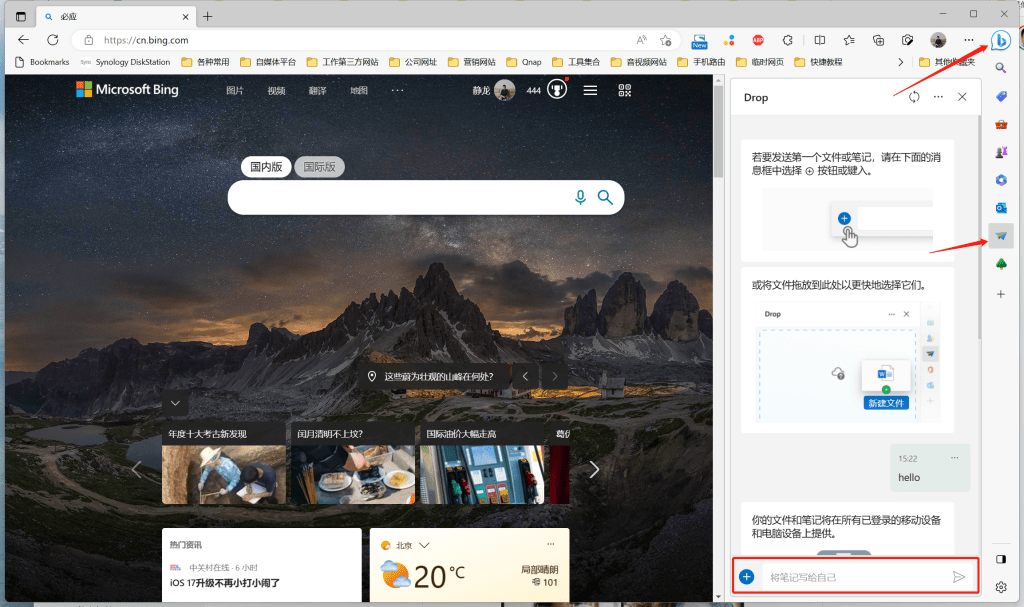Open the QR code icon on Bing header
1024x607 pixels.
[x=624, y=90]
